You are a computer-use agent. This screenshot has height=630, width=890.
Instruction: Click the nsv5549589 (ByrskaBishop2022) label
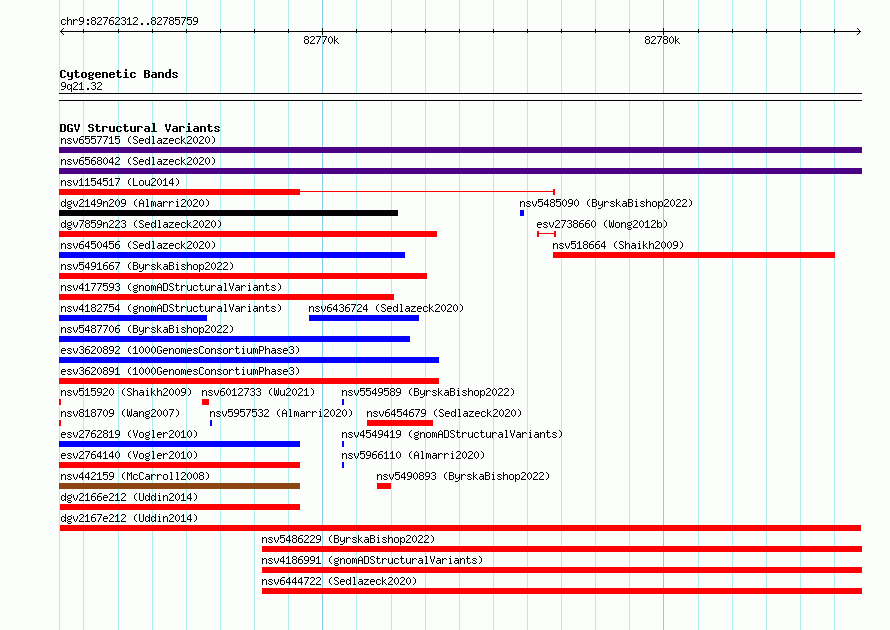[x=428, y=392]
